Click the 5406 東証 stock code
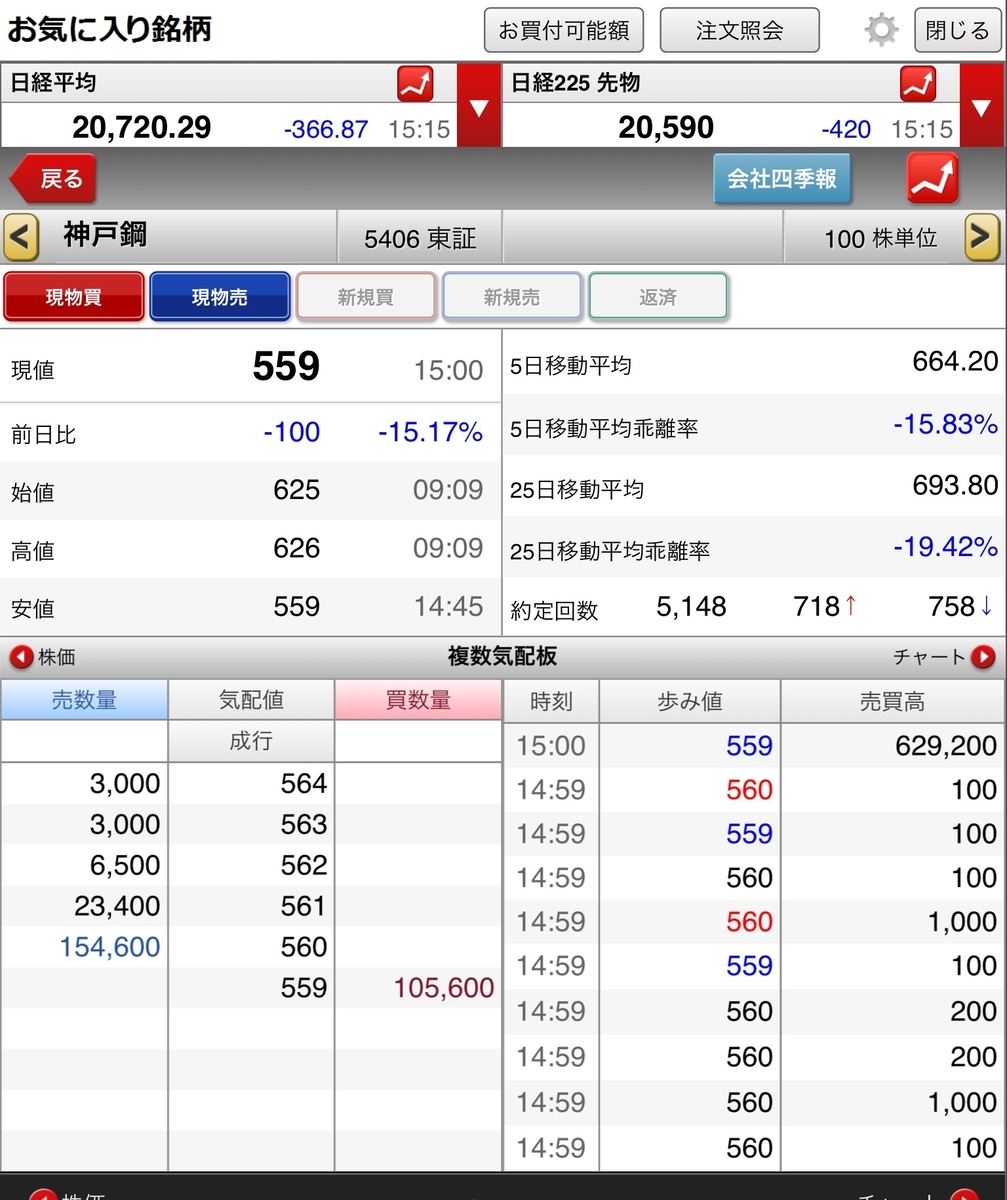 pyautogui.click(x=420, y=239)
